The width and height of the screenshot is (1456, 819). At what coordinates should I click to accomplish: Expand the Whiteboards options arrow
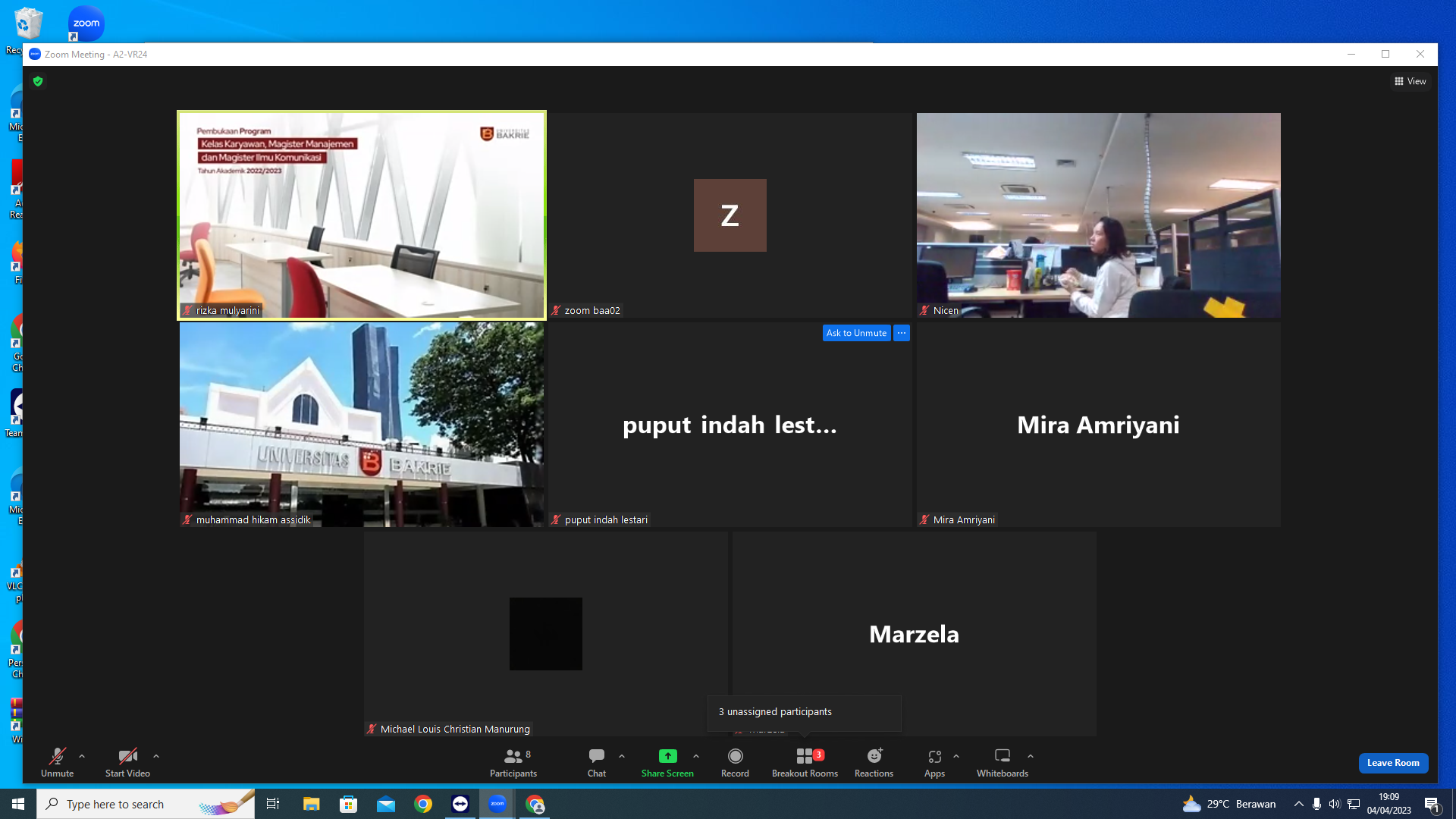(1031, 756)
